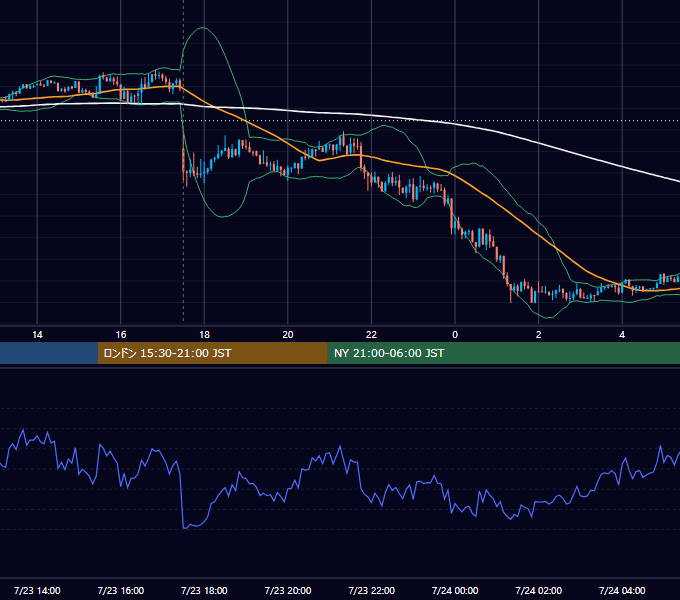
Task: Click the NY 21:00-06:00 JST session bar
Action: 503,353
